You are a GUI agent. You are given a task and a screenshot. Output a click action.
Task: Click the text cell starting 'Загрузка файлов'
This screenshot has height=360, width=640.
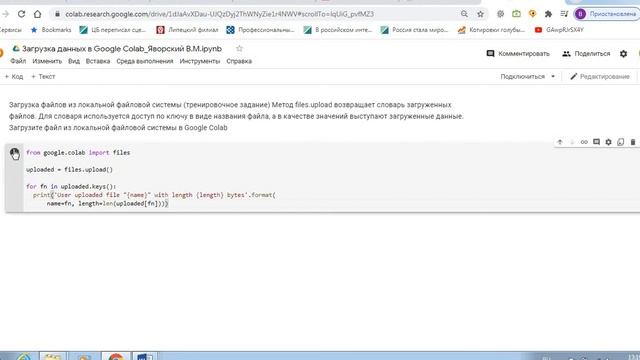(x=236, y=116)
